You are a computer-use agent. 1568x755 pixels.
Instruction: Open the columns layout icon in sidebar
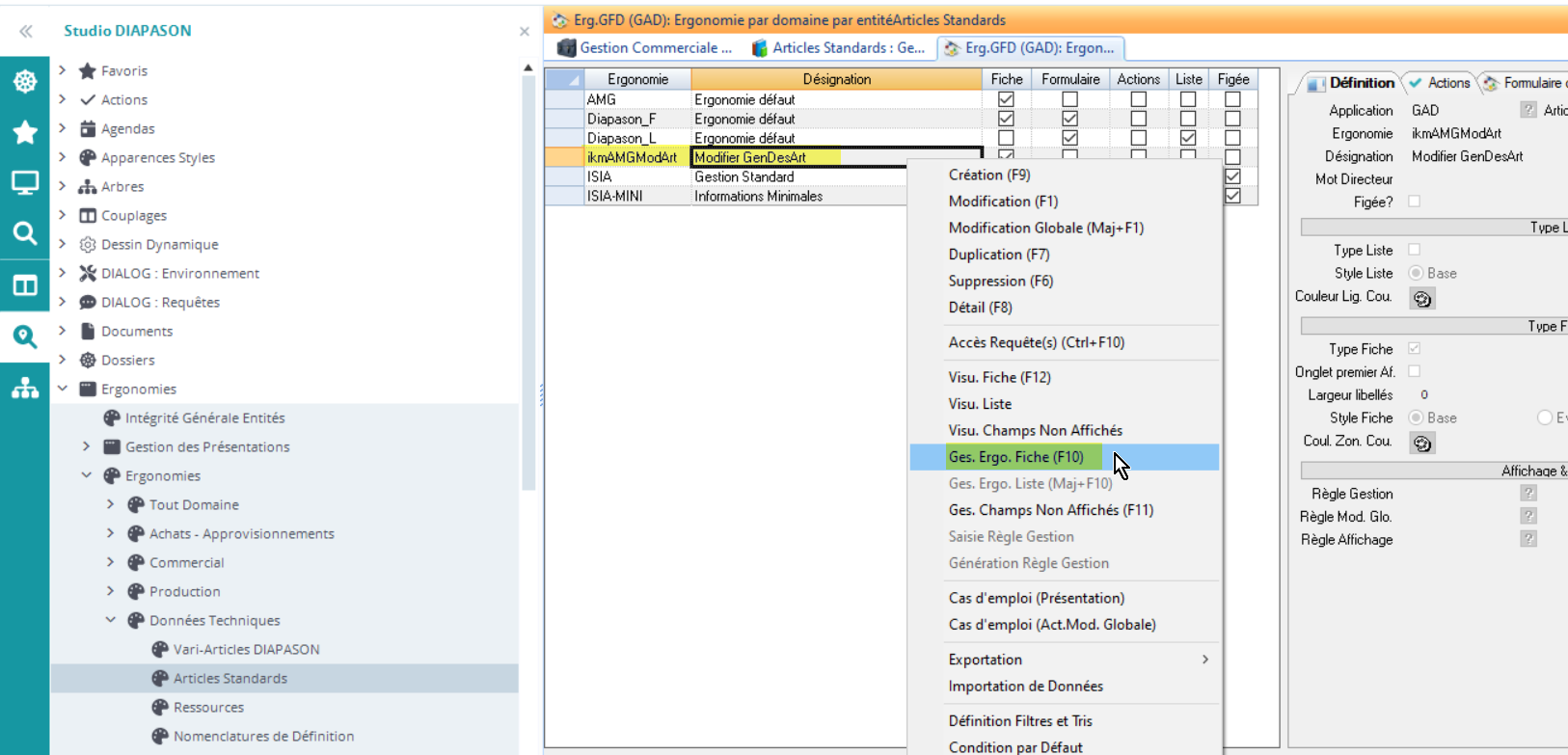pyautogui.click(x=25, y=285)
